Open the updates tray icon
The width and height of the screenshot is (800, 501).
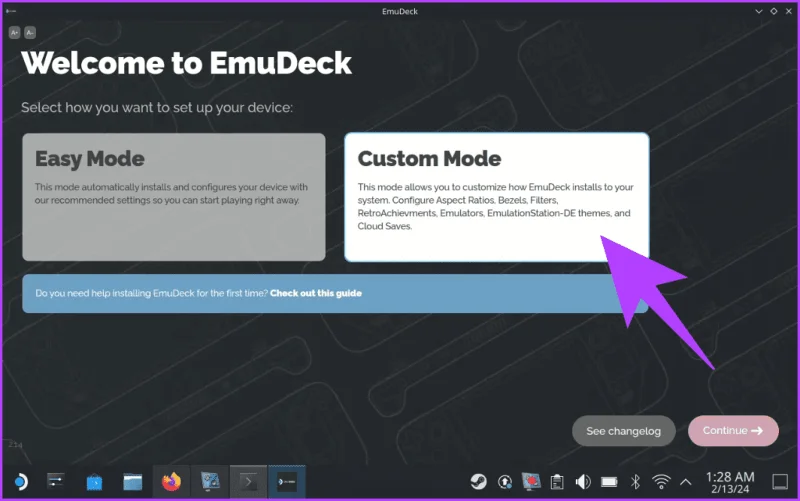click(505, 482)
